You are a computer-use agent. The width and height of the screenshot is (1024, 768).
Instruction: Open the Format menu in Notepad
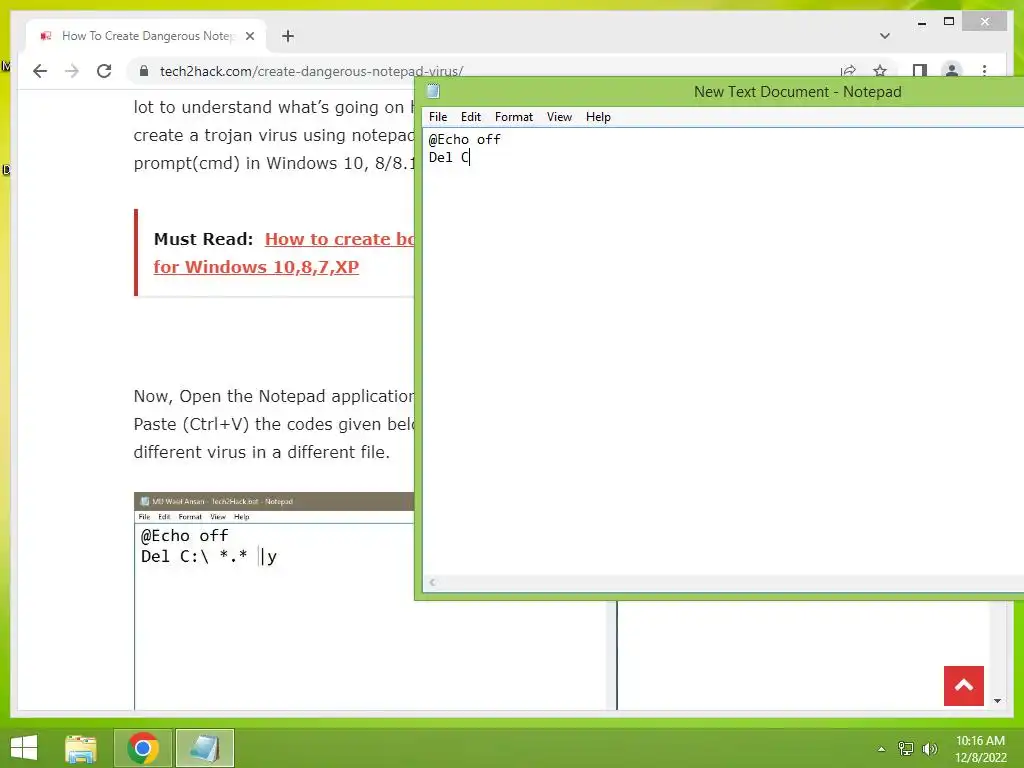click(x=514, y=117)
